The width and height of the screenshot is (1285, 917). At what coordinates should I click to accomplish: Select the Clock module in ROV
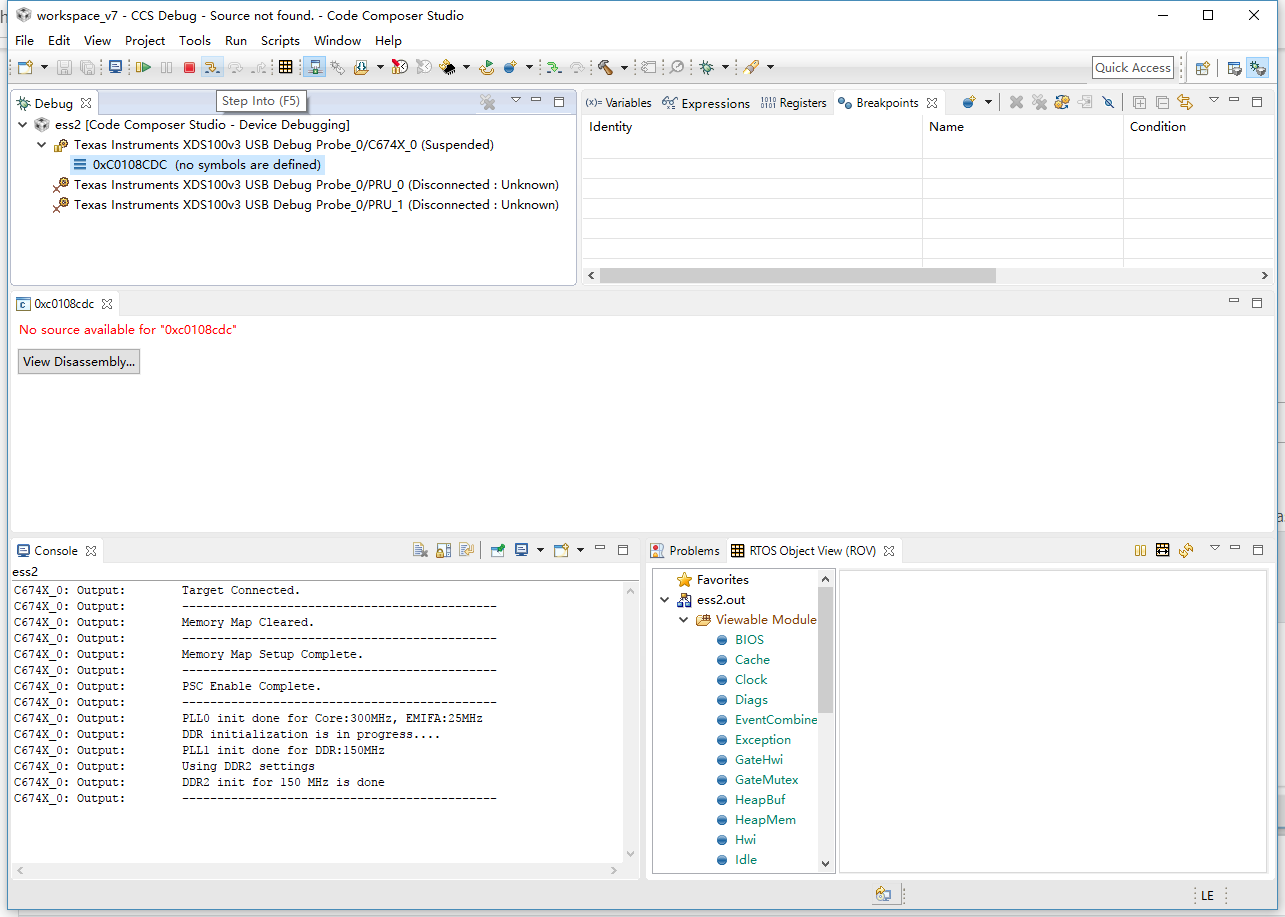pyautogui.click(x=742, y=680)
